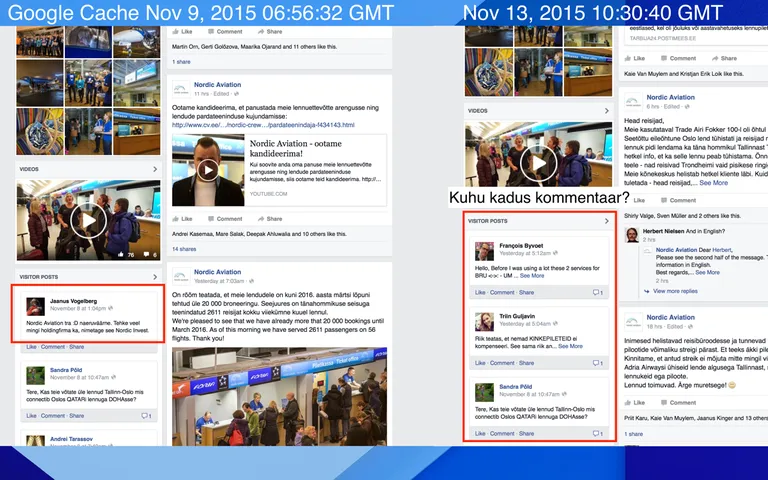
Task: Open Jaanus Vogelberg's profile picture
Action: 35,306
